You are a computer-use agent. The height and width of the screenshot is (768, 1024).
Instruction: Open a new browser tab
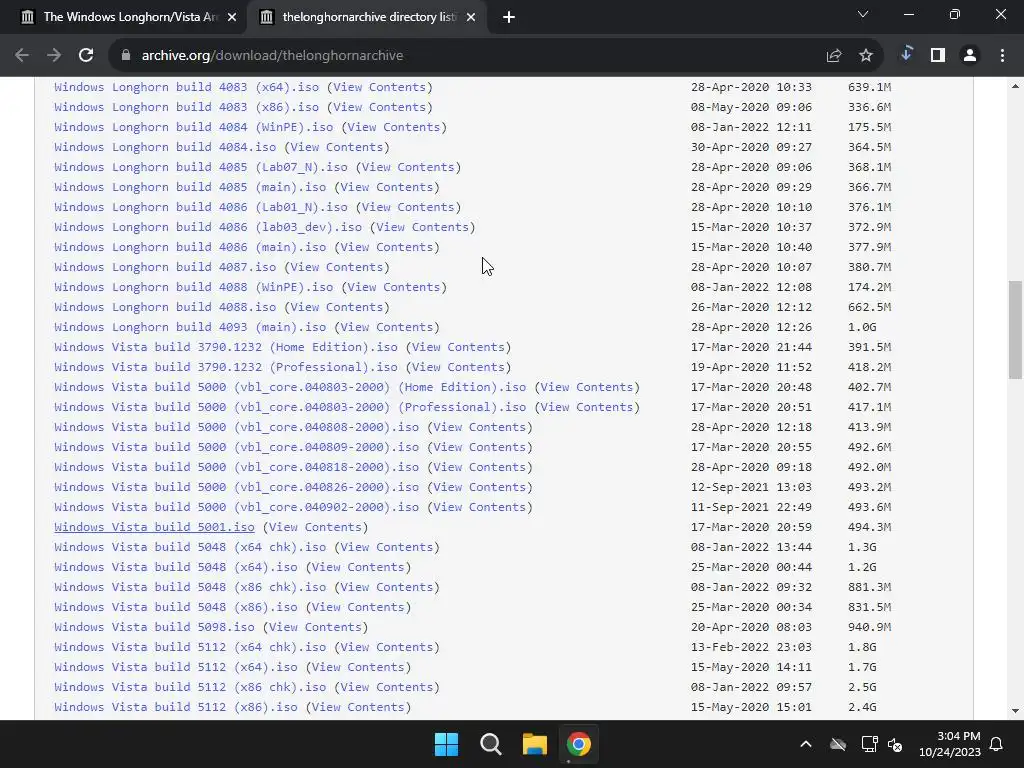509,17
